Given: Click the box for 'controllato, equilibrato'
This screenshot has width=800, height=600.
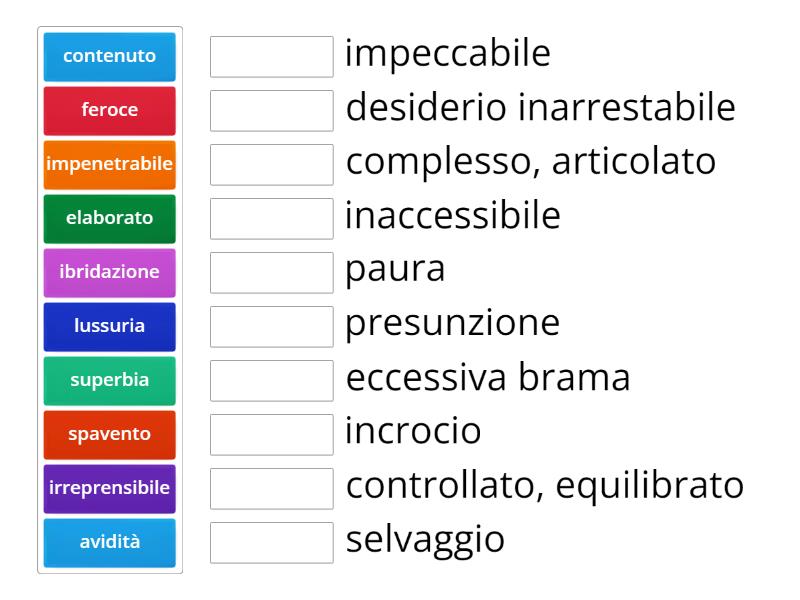Looking at the screenshot, I should (x=272, y=488).
